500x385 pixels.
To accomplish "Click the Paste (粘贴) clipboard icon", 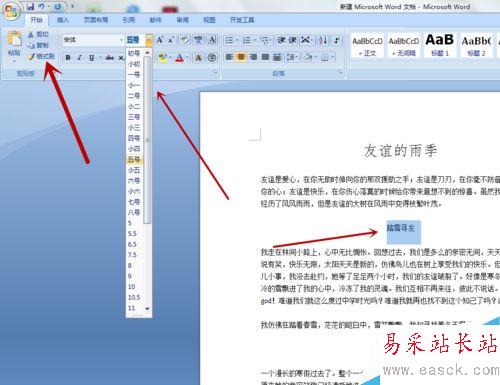I will click(14, 39).
